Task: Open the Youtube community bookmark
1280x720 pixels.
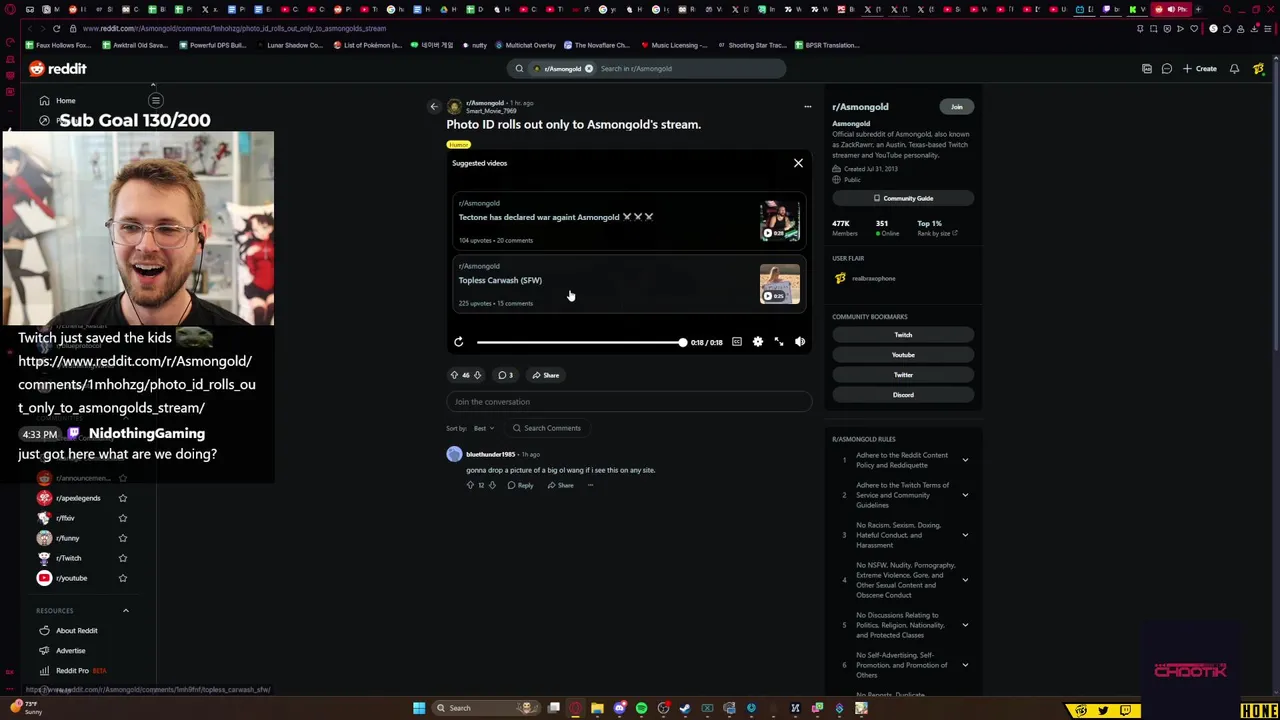Action: click(903, 355)
